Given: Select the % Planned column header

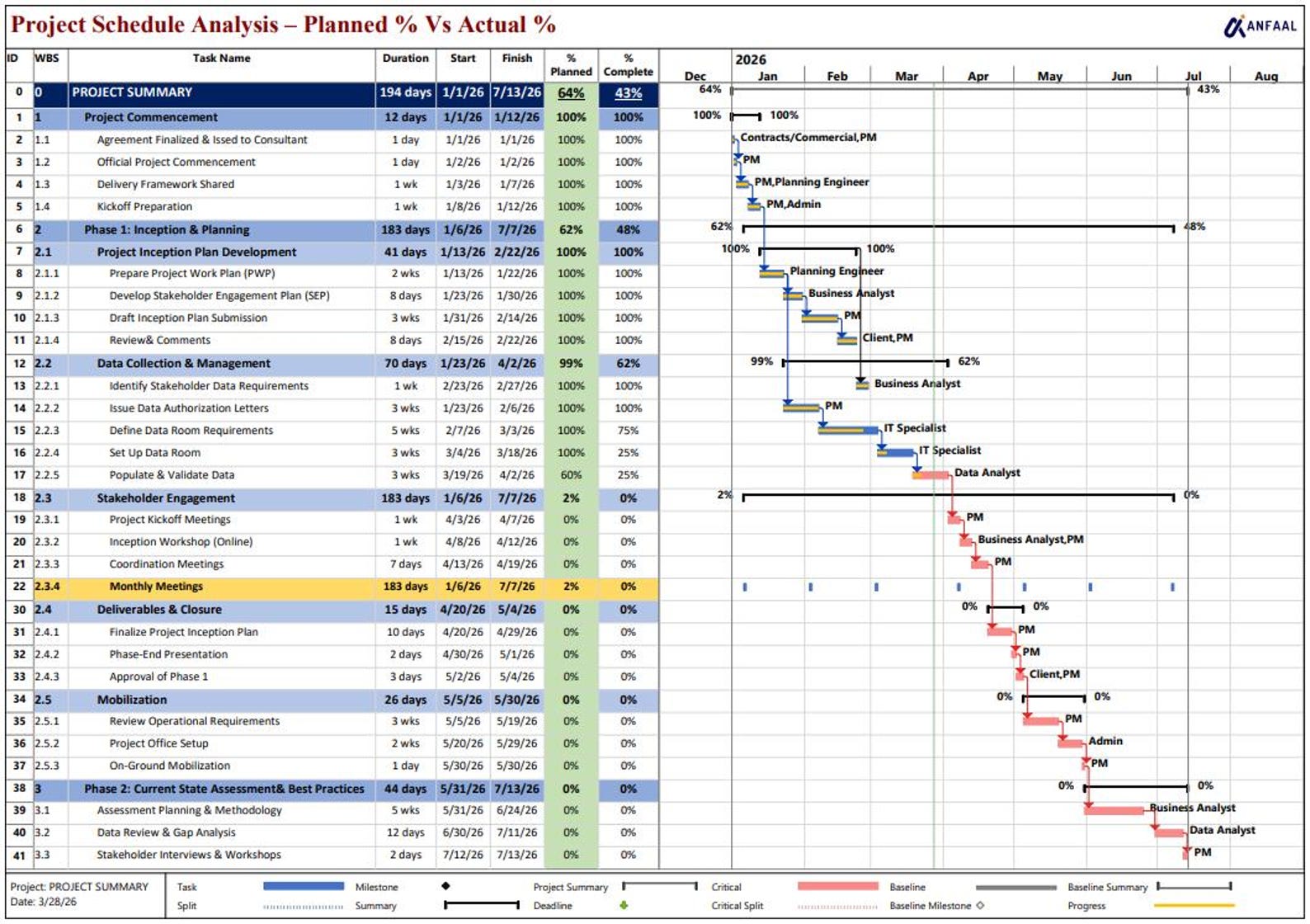Looking at the screenshot, I should click(x=571, y=64).
